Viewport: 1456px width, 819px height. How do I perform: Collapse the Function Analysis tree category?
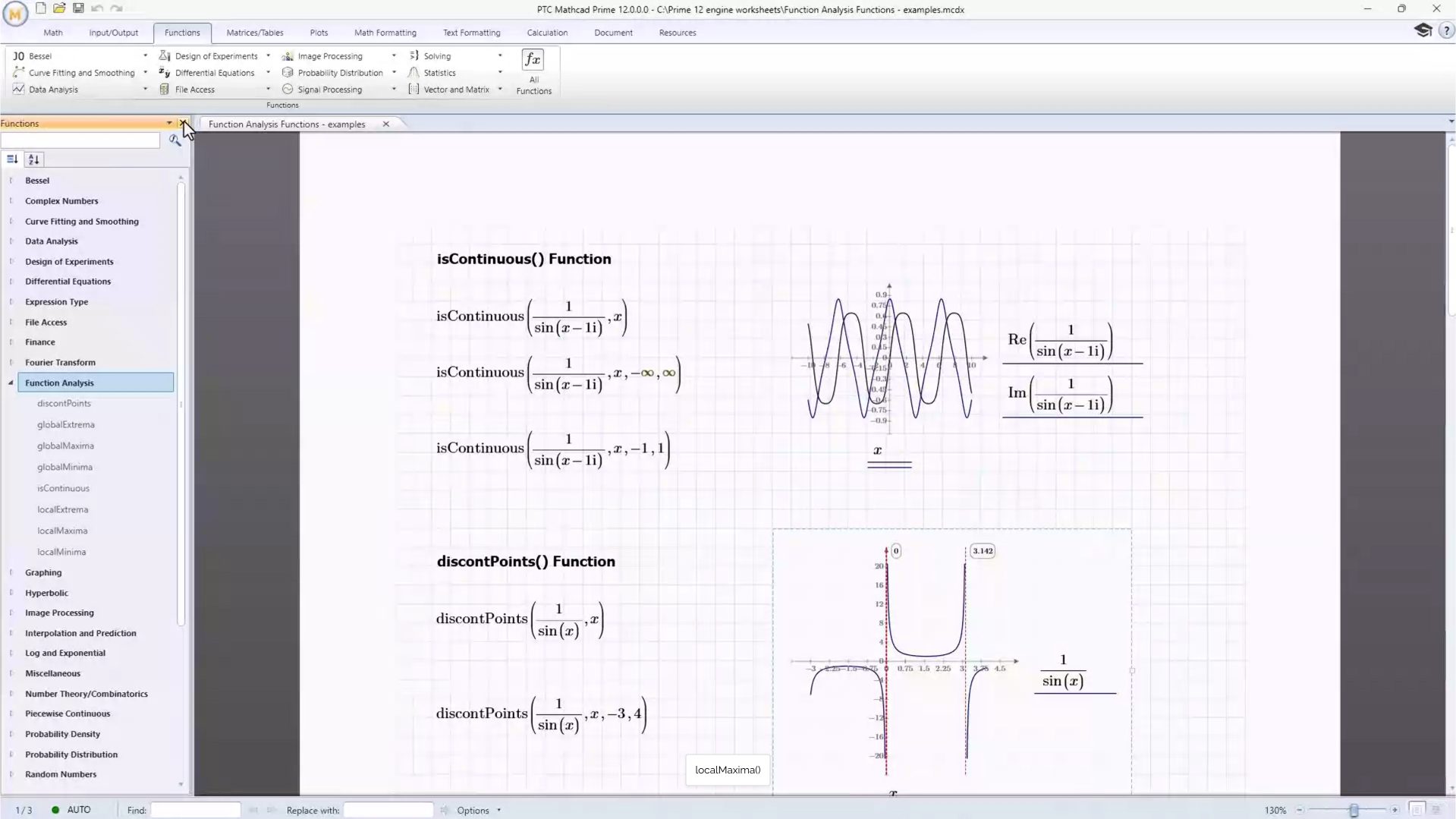(x=11, y=383)
